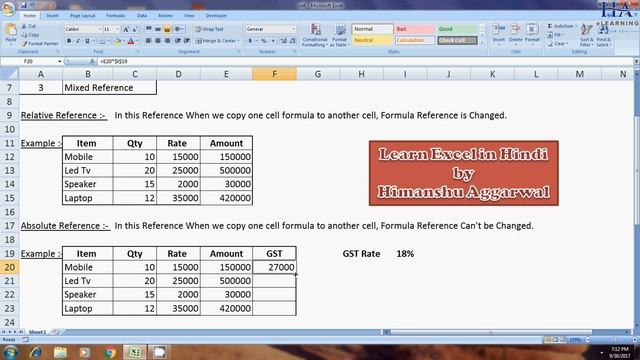Viewport: 640px width, 360px height.
Task: Decrease the cell indent
Action: click(178, 41)
